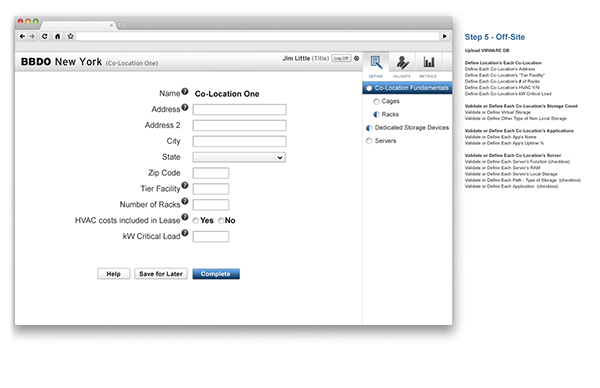
Task: Bookmark page with the star icon
Action: (70, 36)
